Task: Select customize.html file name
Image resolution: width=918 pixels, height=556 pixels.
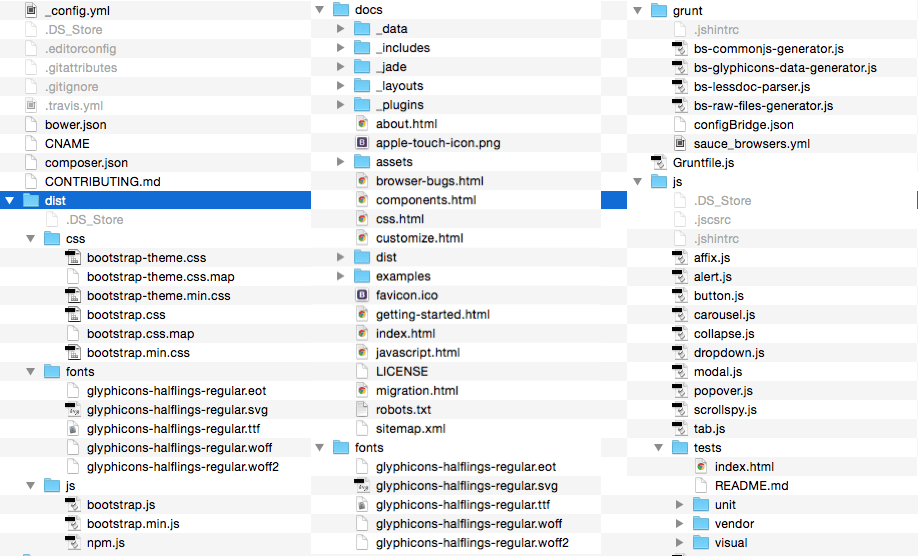Action: pos(419,238)
